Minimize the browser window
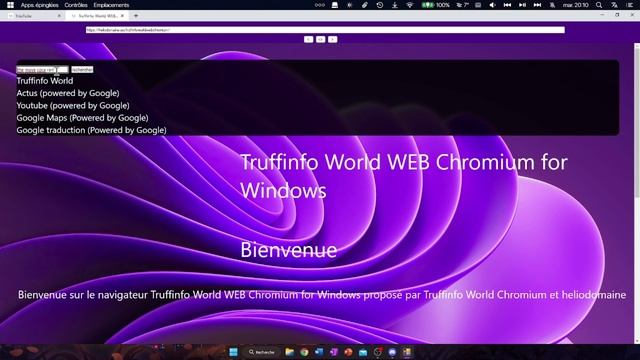Screen dimensions: 640x360 point(602,15)
